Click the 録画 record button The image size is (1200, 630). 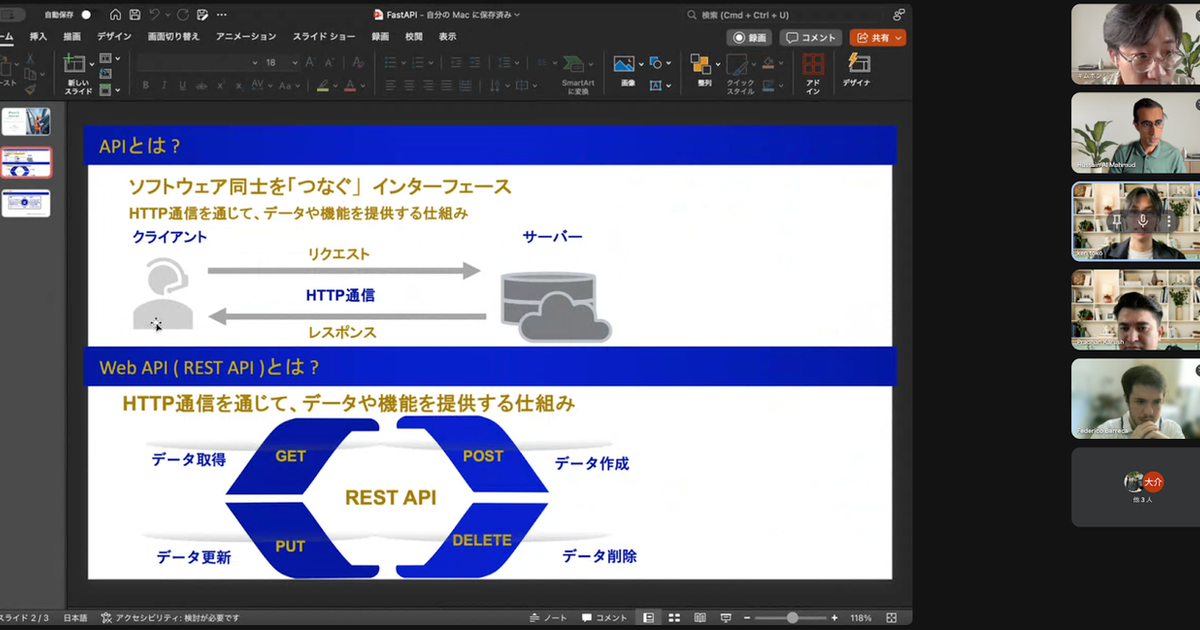[750, 38]
